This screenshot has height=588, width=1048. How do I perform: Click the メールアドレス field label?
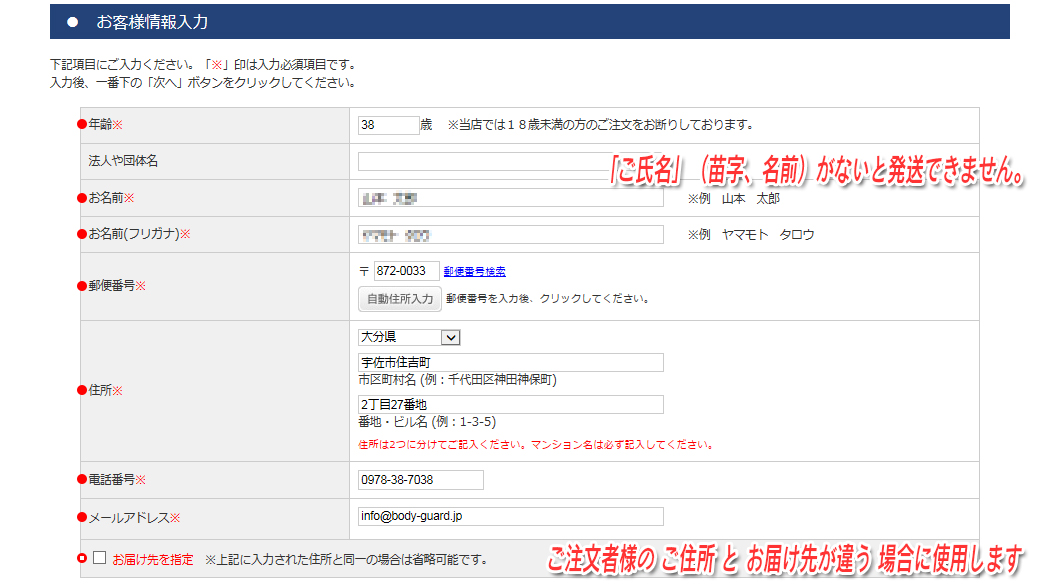134,518
